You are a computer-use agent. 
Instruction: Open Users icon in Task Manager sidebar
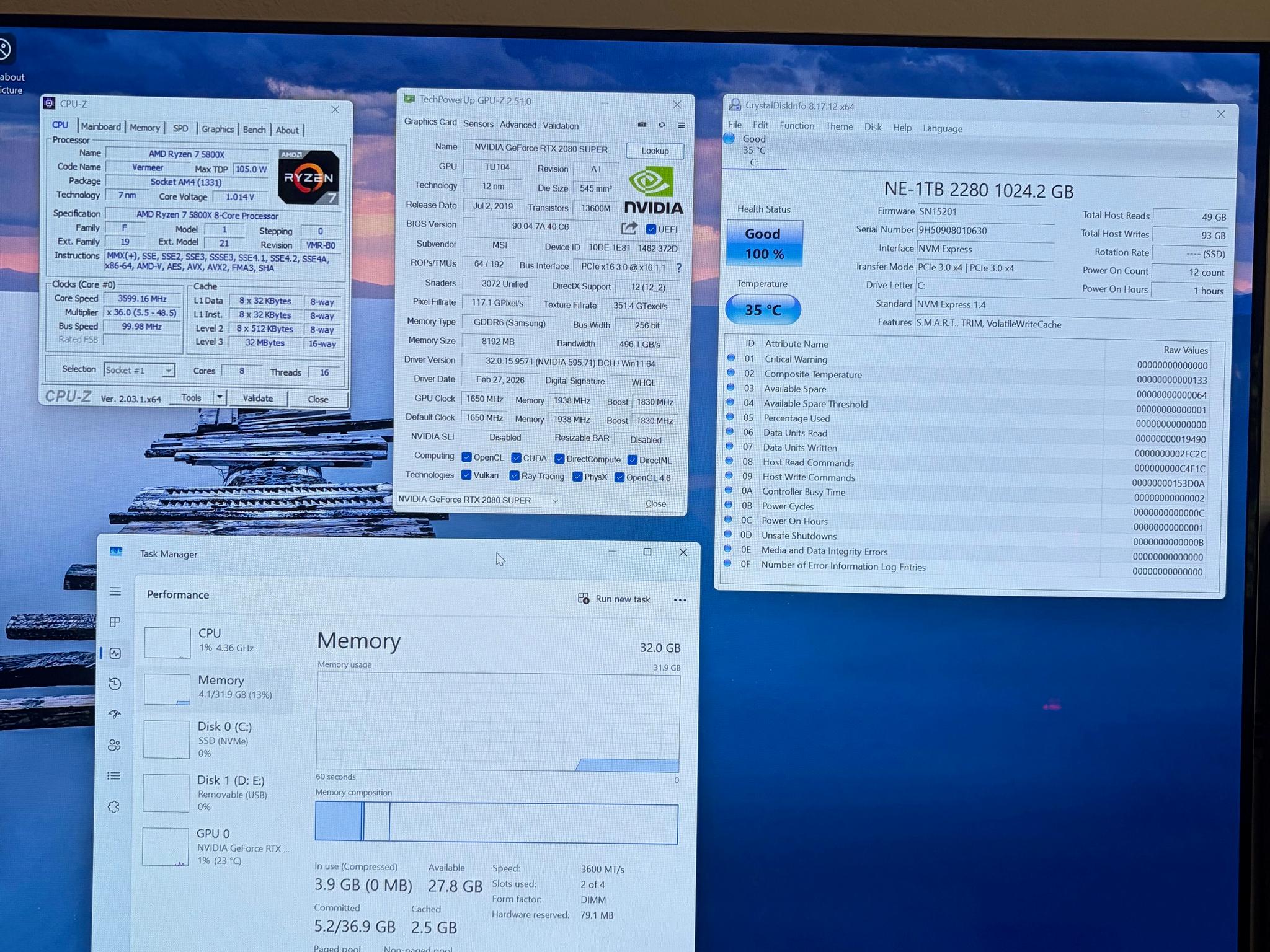[x=114, y=745]
